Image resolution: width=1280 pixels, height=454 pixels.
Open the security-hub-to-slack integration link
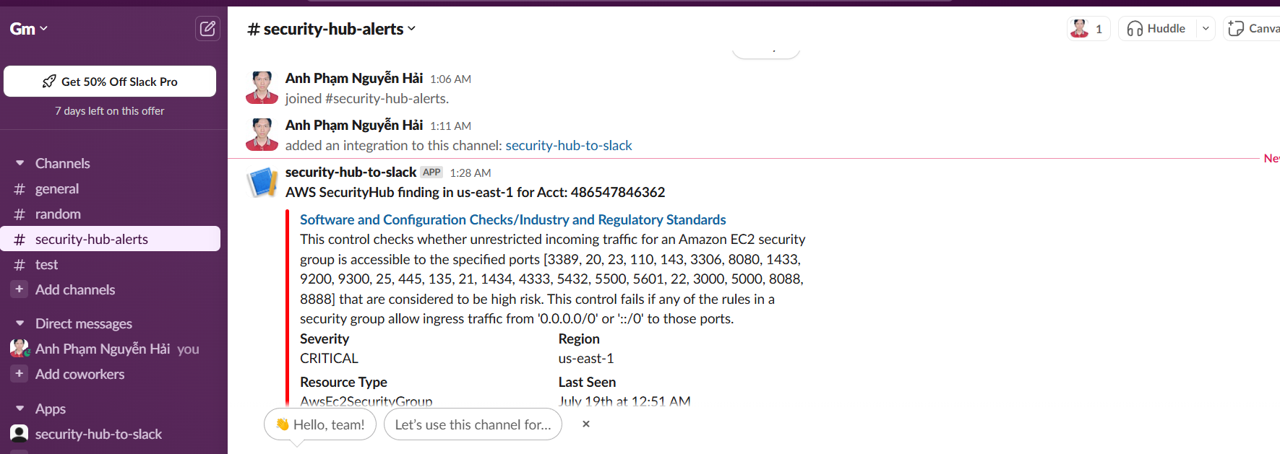(x=569, y=145)
